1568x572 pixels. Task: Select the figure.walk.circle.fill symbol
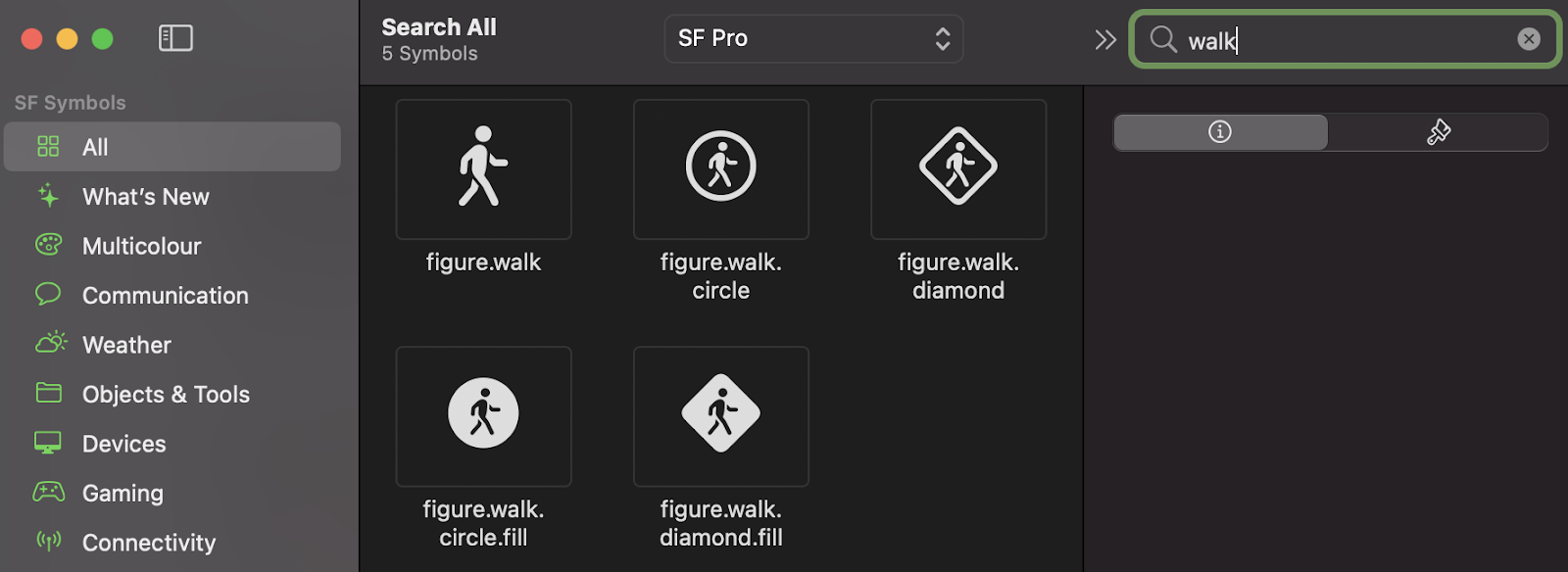[483, 415]
